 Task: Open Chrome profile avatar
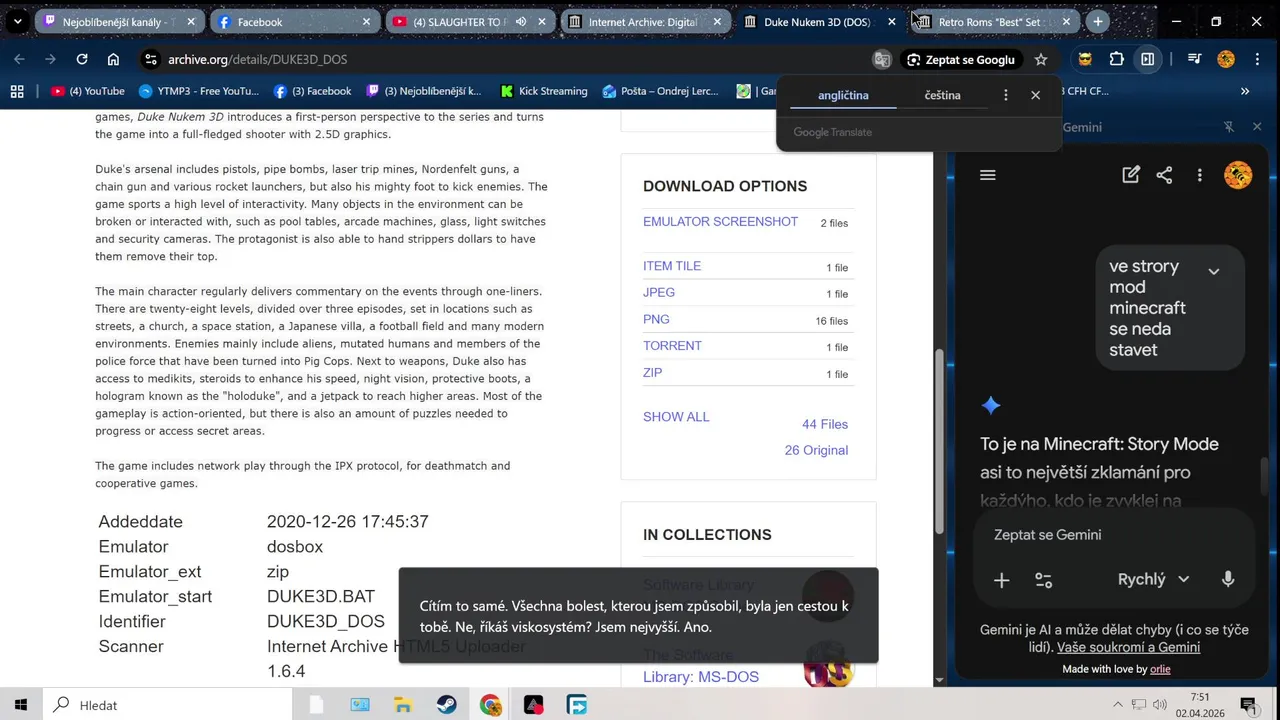[1226, 60]
